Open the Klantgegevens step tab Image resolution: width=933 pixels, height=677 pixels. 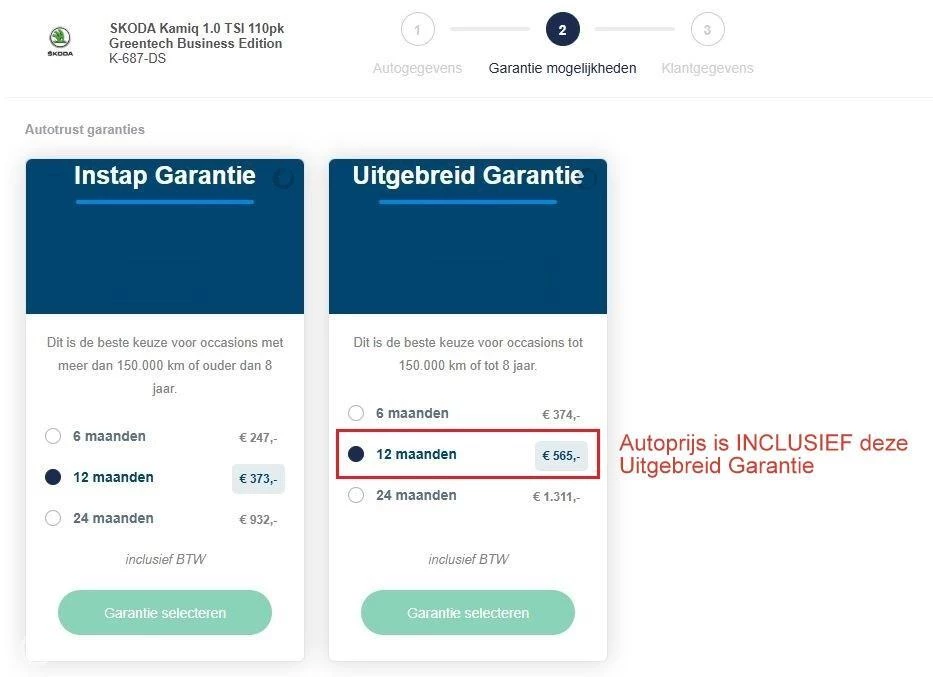[x=707, y=68]
